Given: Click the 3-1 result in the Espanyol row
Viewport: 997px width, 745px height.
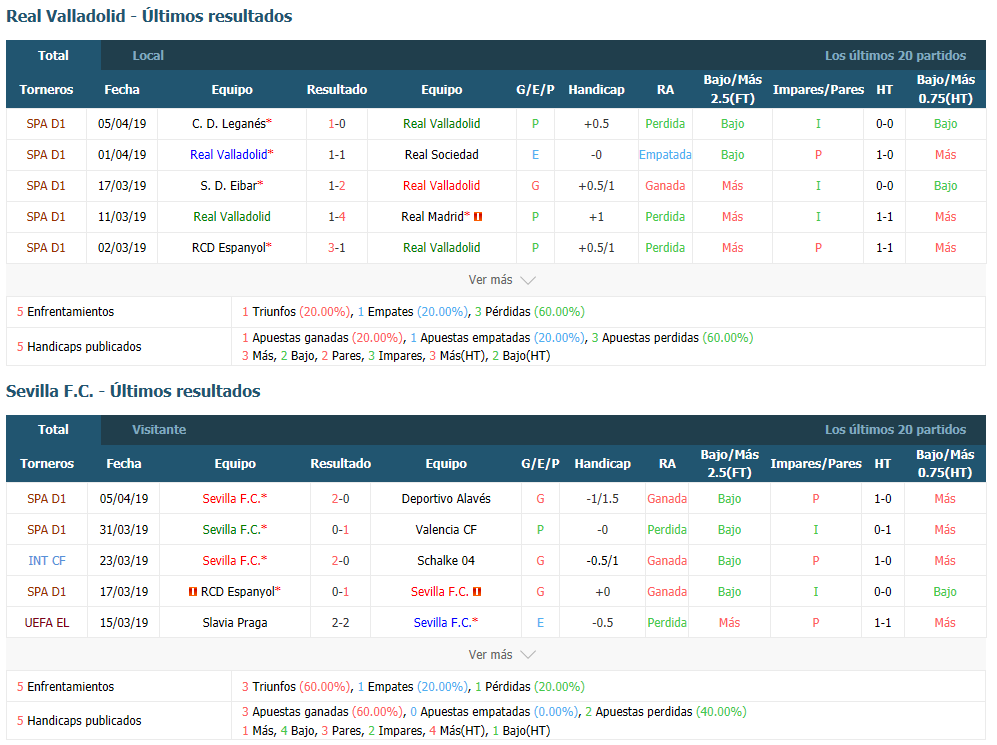Looking at the screenshot, I should tap(337, 248).
